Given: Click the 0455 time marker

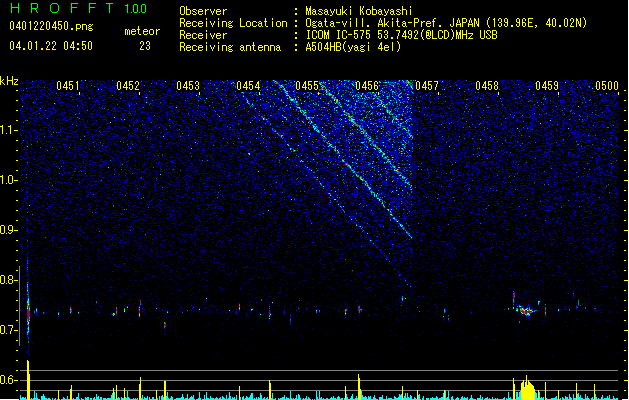Looking at the screenshot, I should (307, 85).
